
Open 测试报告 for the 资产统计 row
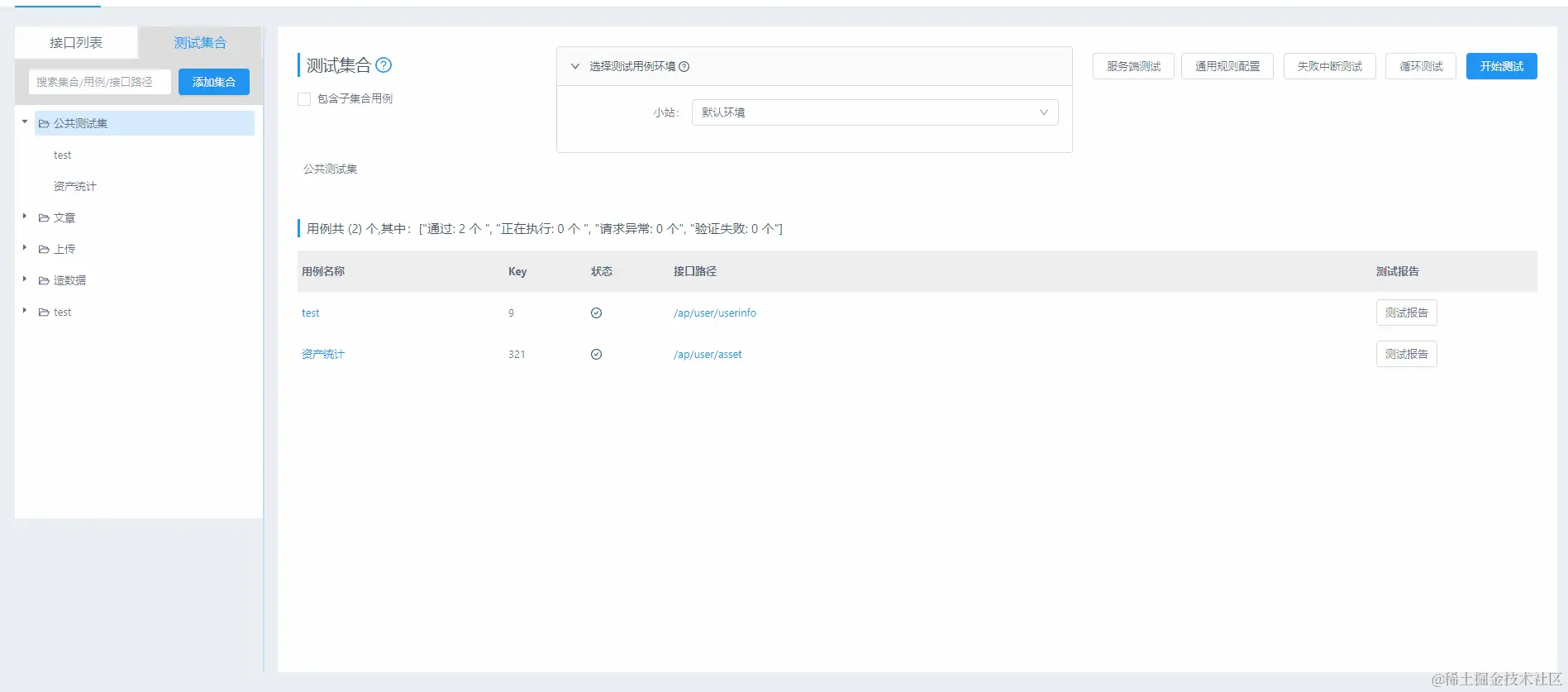[1407, 354]
